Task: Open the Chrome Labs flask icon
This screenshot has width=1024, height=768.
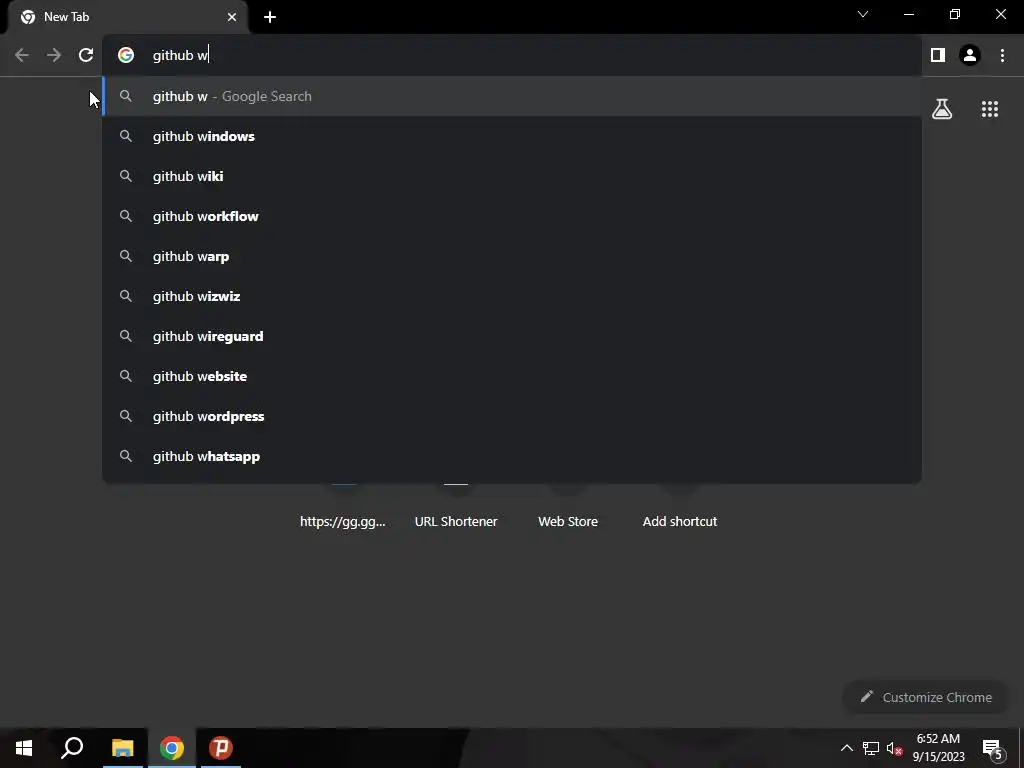Action: [942, 109]
